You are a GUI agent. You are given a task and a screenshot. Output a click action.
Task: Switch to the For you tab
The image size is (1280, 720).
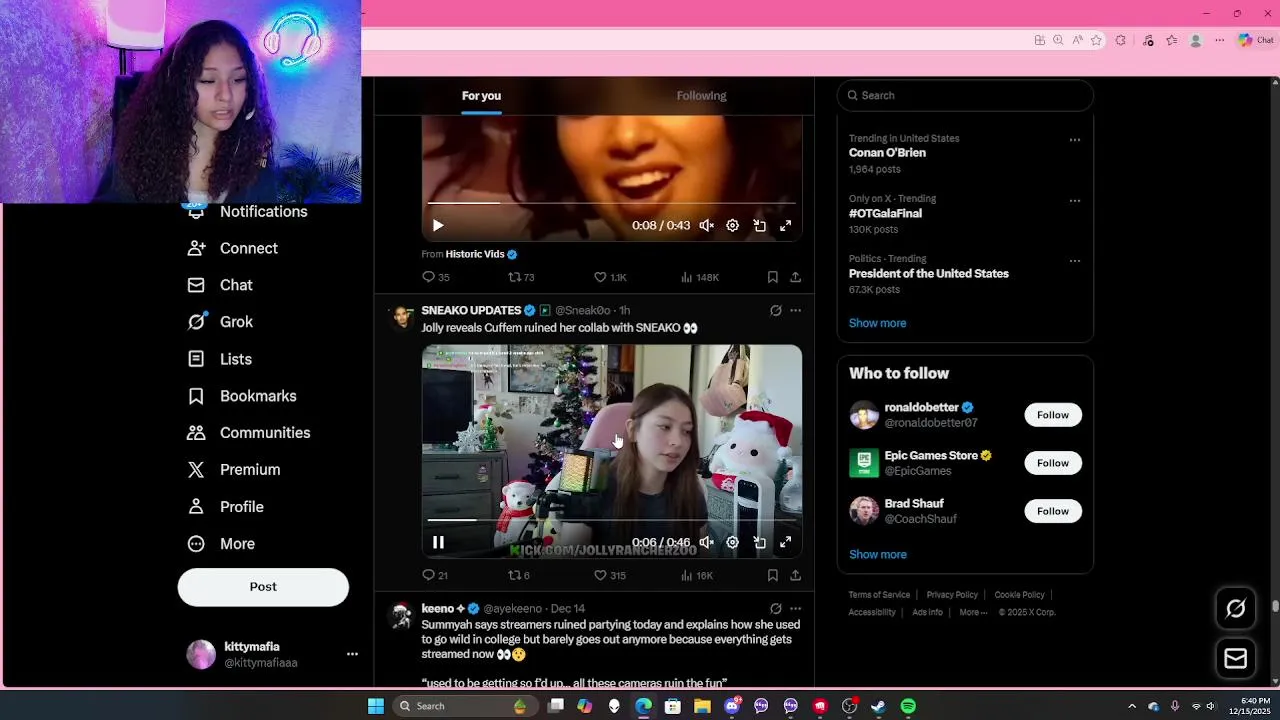pyautogui.click(x=481, y=96)
